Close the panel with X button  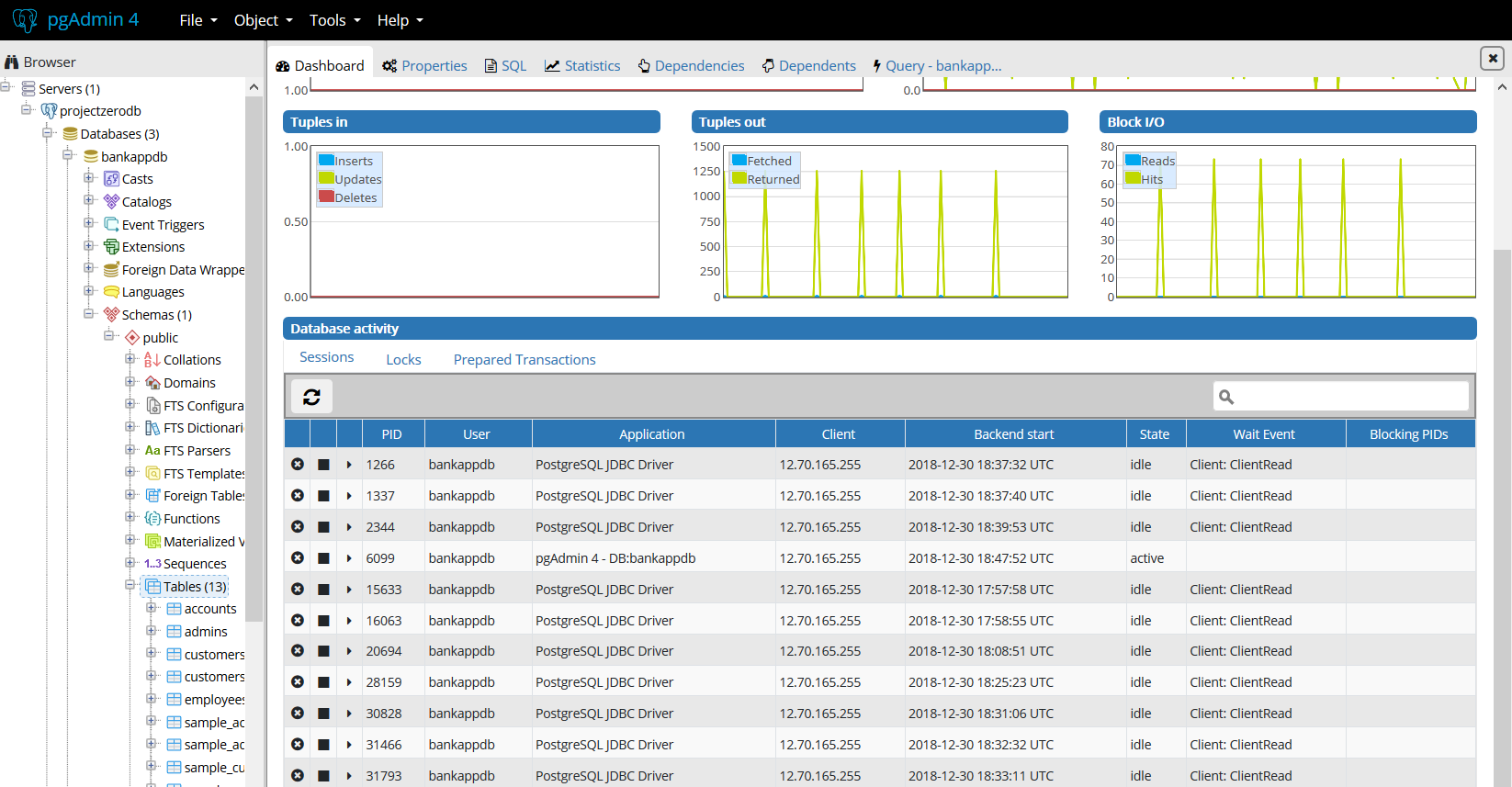(1492, 58)
